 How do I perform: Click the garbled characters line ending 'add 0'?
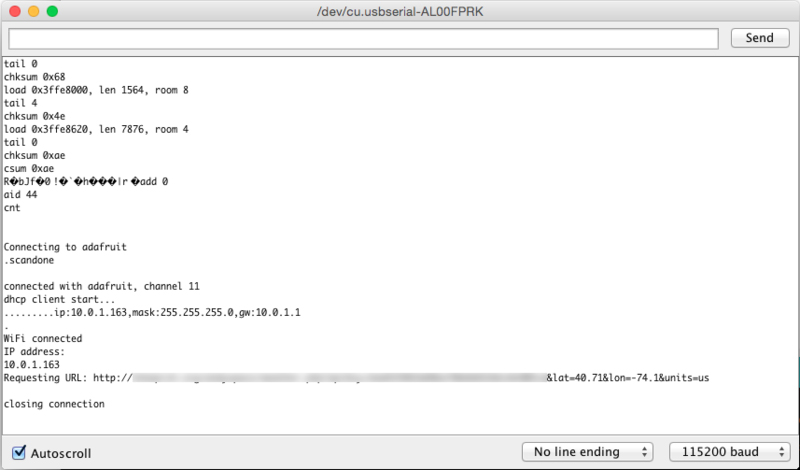[x=86, y=182]
